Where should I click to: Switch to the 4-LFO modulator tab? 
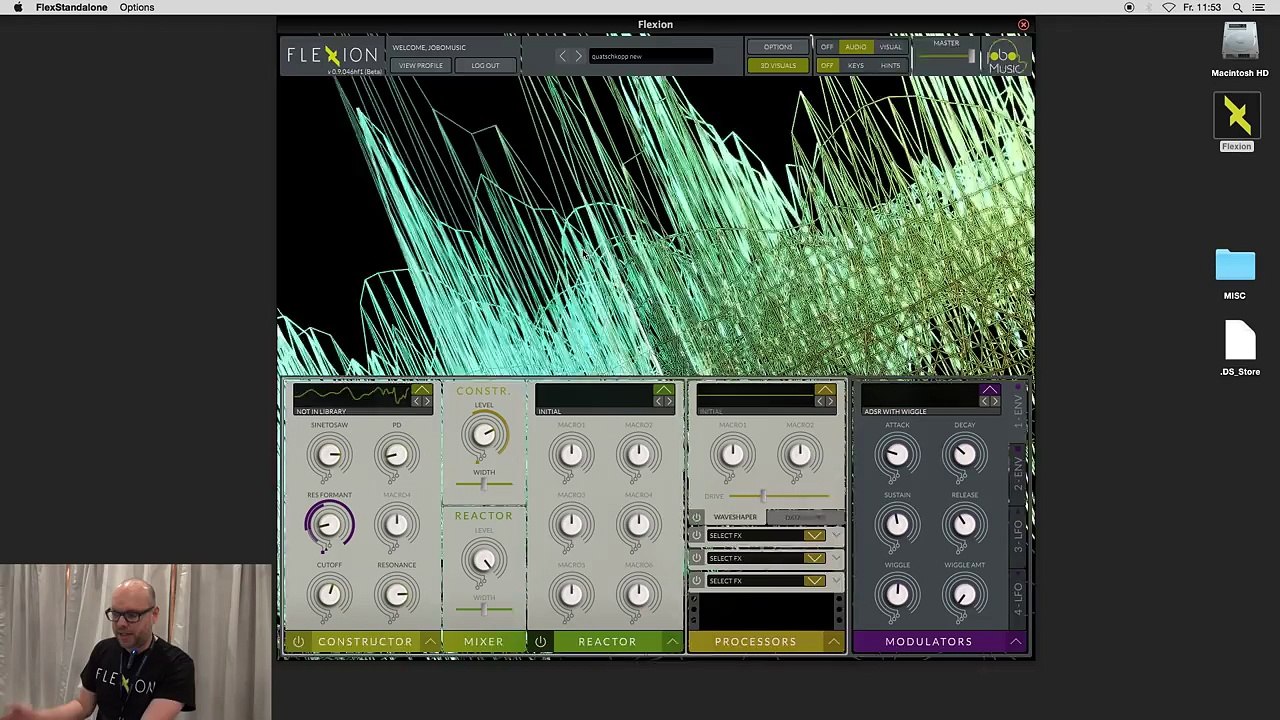[x=1019, y=600]
